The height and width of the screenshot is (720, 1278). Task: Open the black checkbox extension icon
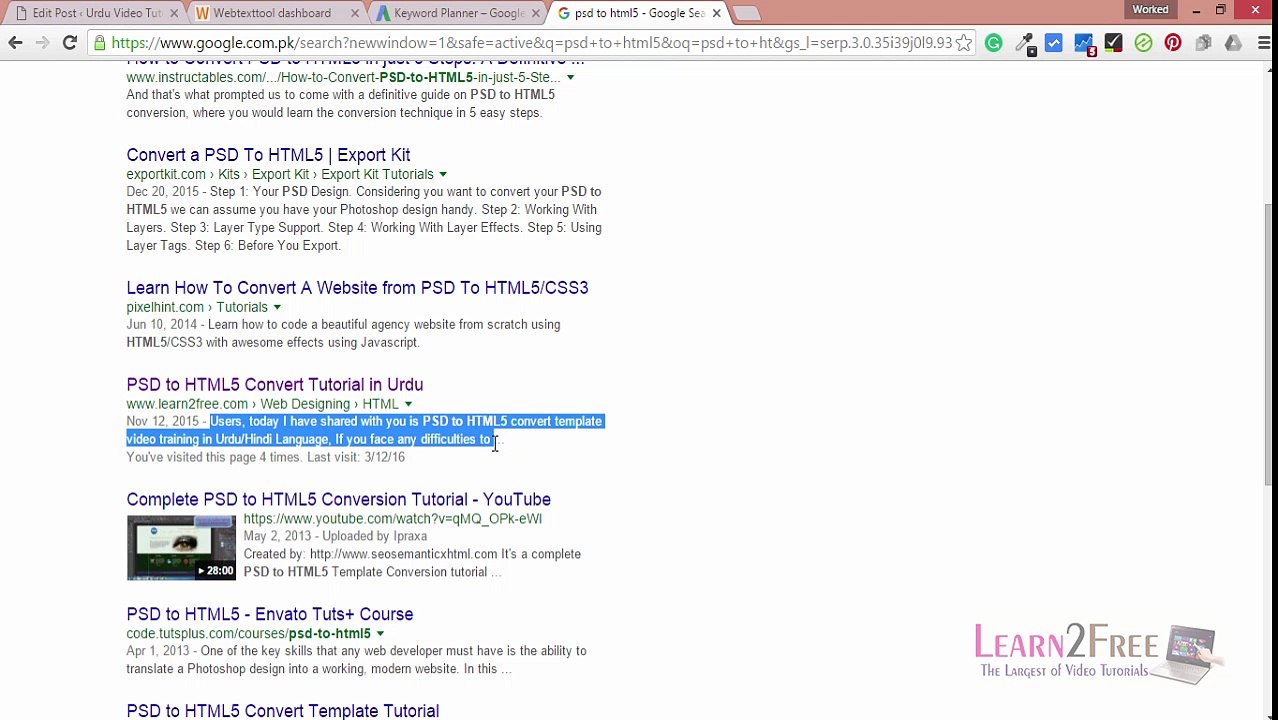click(1113, 43)
